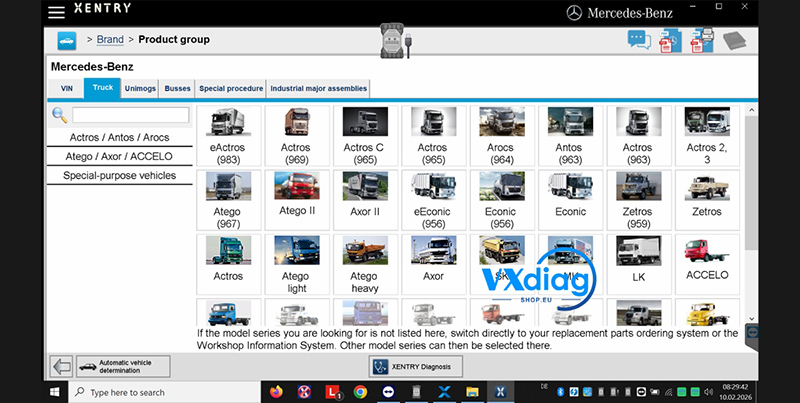Screen dimensions: 800x403
Task: Select the Zetros (959) tile
Action: point(639,200)
